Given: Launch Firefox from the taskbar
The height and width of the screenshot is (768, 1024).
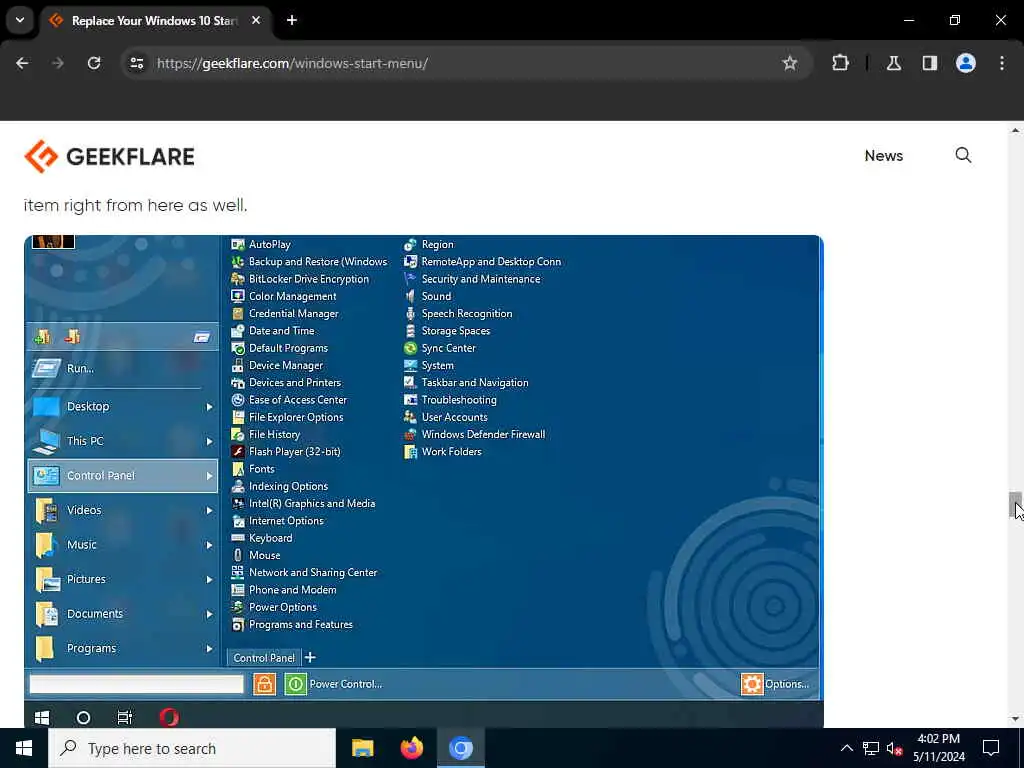Looking at the screenshot, I should 411,748.
